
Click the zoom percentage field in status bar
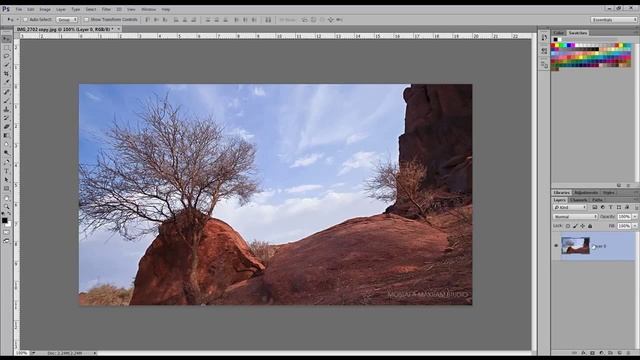coord(22,353)
